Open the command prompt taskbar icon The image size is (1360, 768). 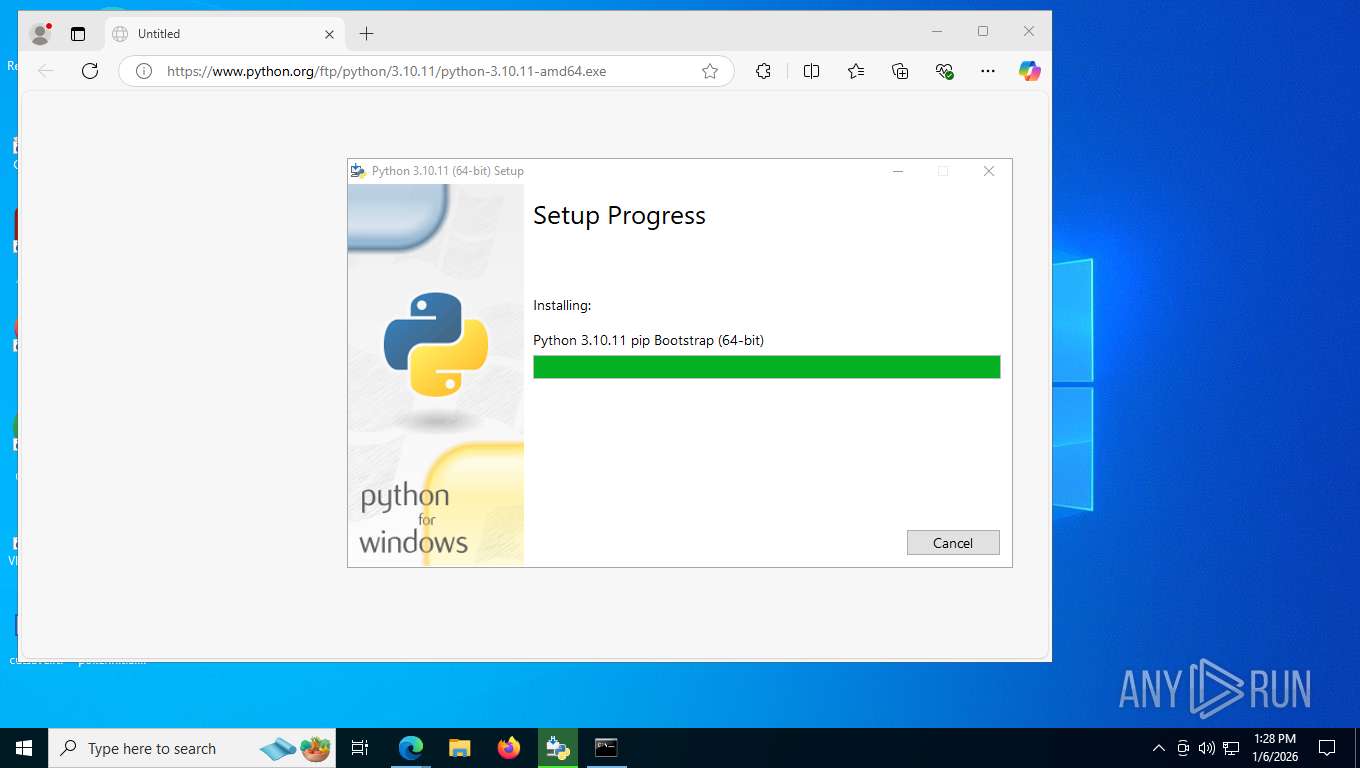[606, 748]
